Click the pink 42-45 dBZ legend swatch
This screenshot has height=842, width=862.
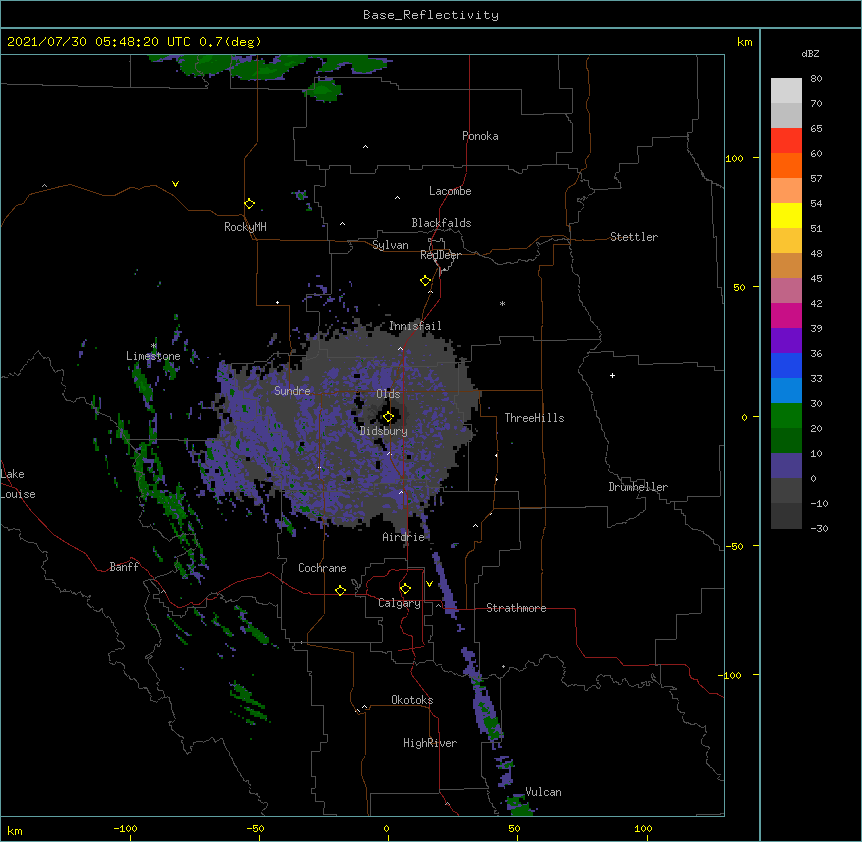point(786,291)
